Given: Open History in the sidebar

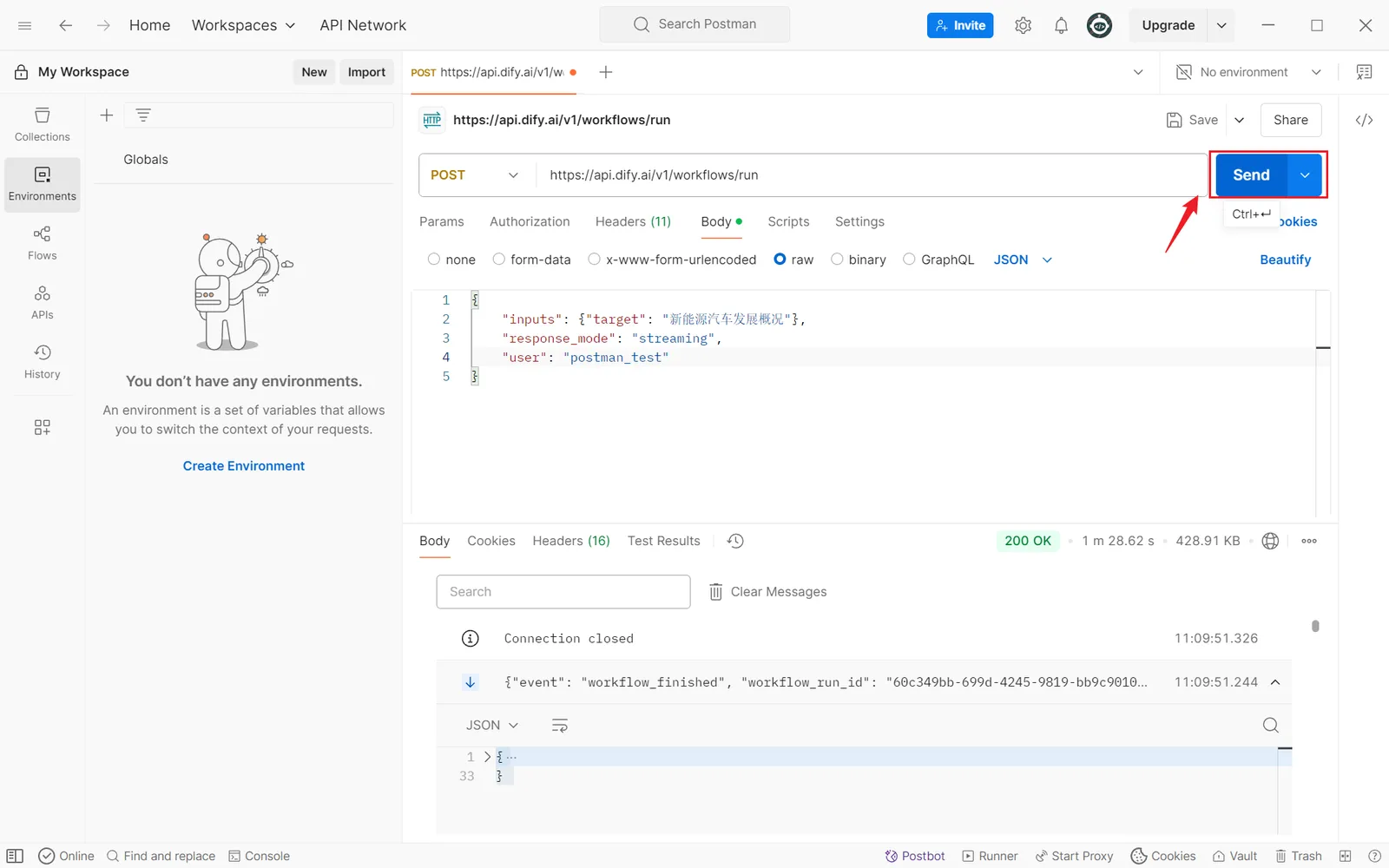Looking at the screenshot, I should point(43,362).
